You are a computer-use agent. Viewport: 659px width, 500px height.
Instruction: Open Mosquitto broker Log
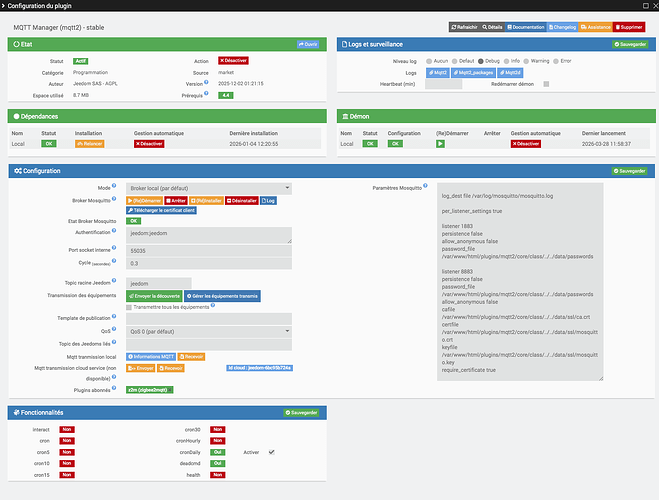[x=268, y=201]
